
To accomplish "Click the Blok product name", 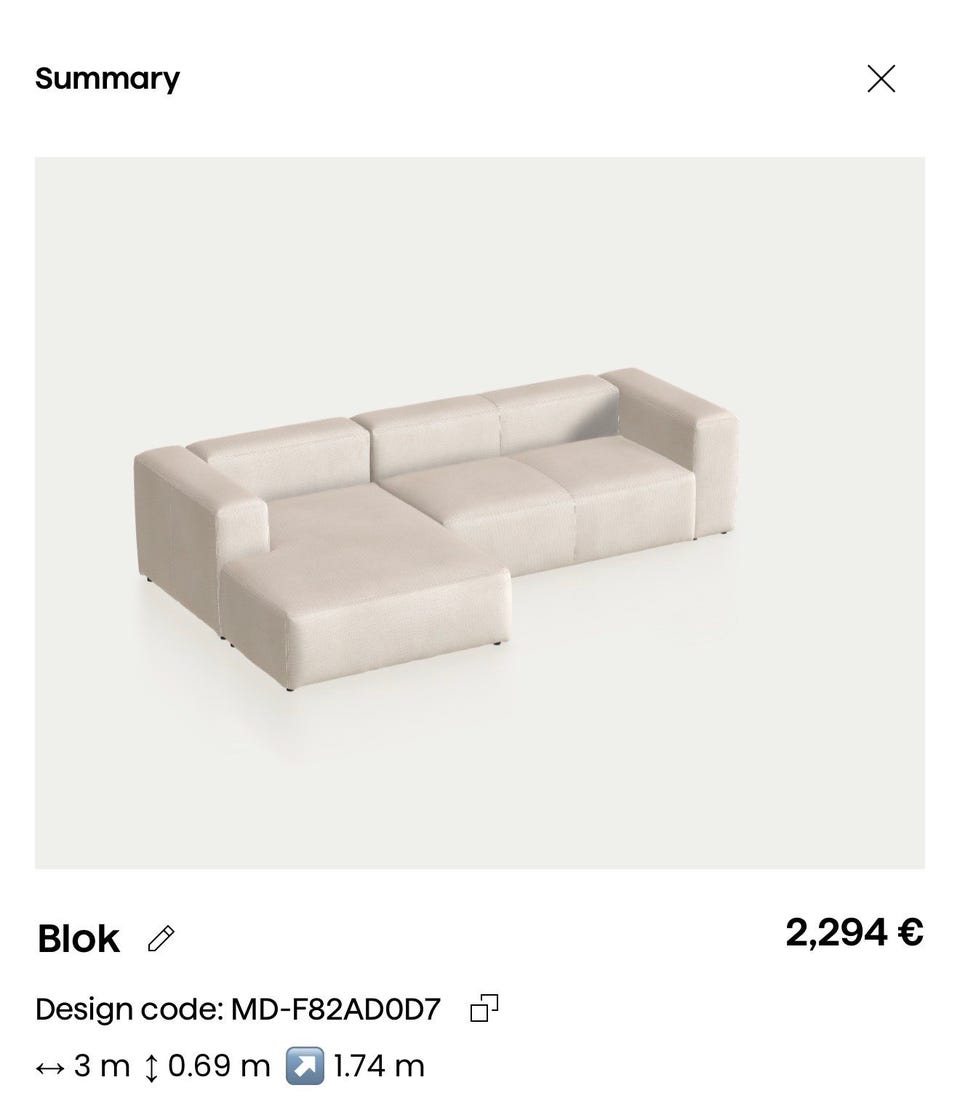I will pyautogui.click(x=79, y=939).
